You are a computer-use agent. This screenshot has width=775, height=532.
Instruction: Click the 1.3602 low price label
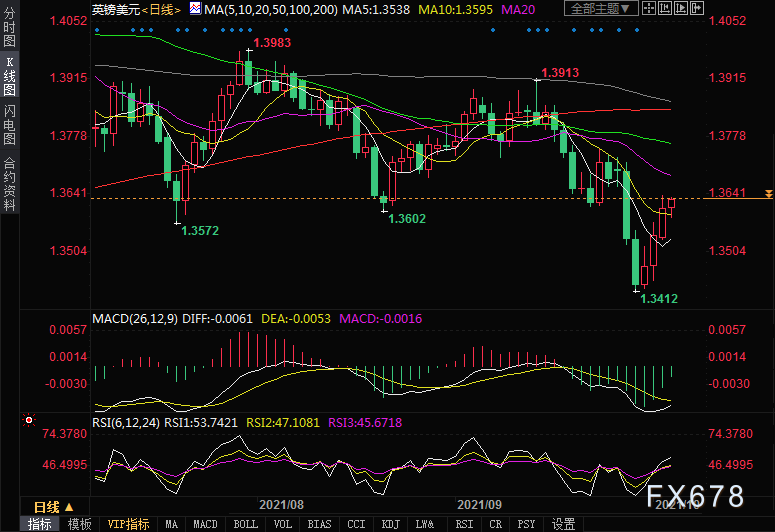(x=407, y=219)
